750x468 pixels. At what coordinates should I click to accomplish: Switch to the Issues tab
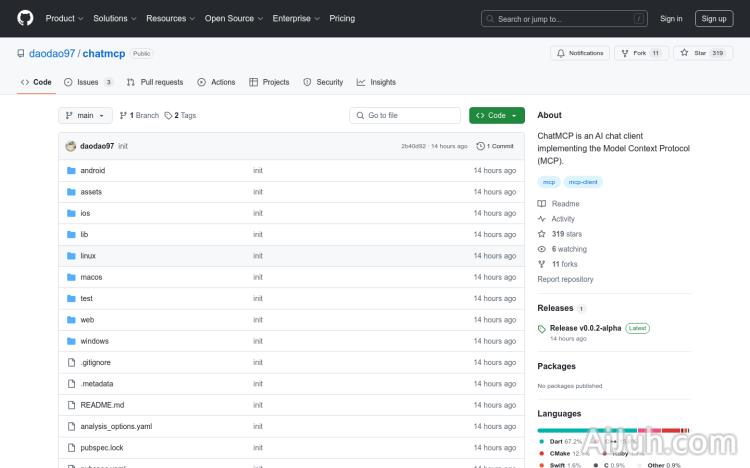(88, 82)
